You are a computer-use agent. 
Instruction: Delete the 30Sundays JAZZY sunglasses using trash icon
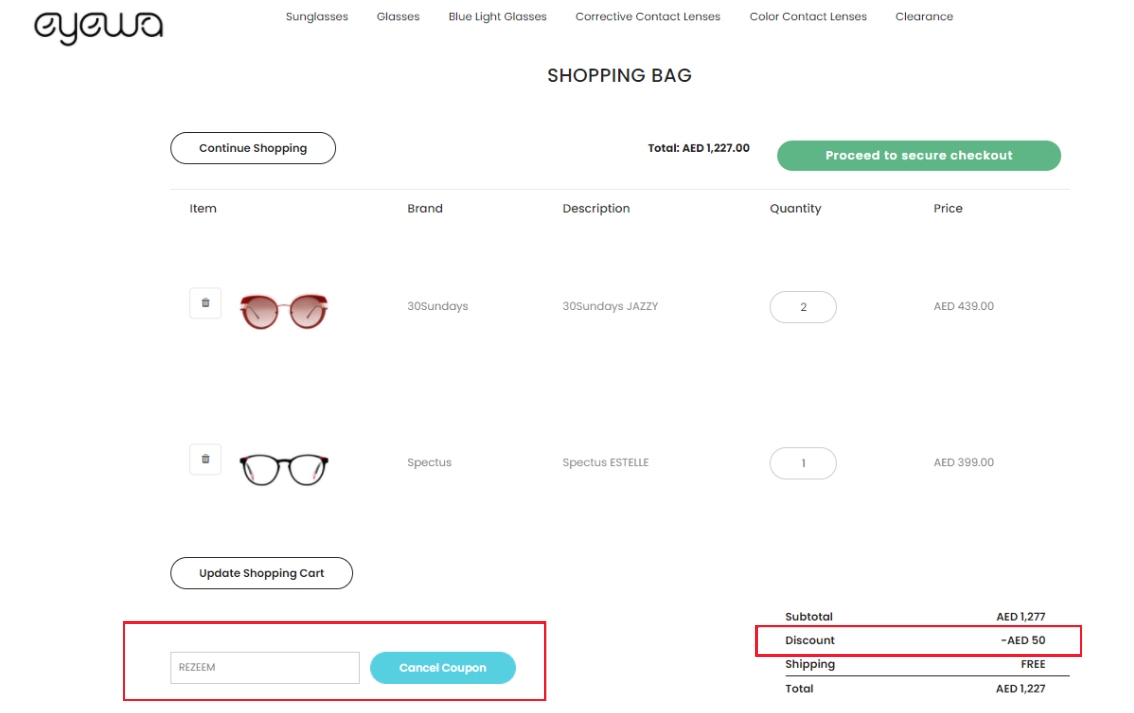pyautogui.click(x=204, y=303)
